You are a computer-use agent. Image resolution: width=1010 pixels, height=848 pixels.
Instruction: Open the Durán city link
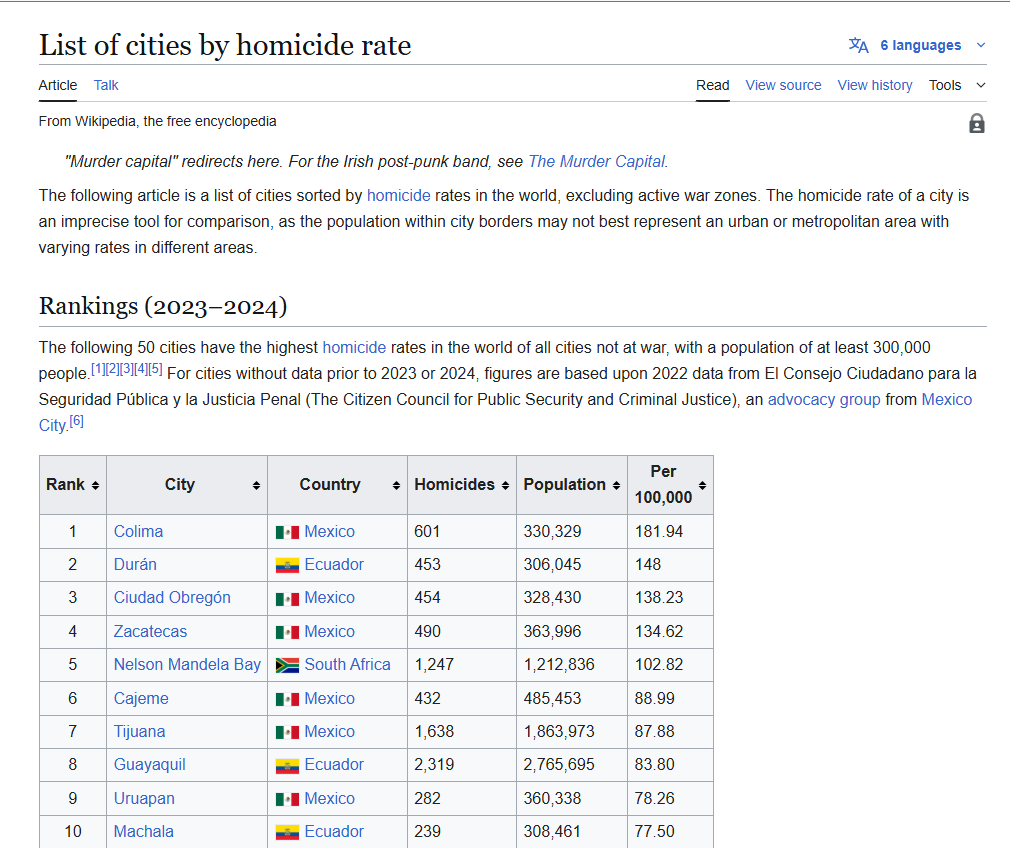coord(135,564)
